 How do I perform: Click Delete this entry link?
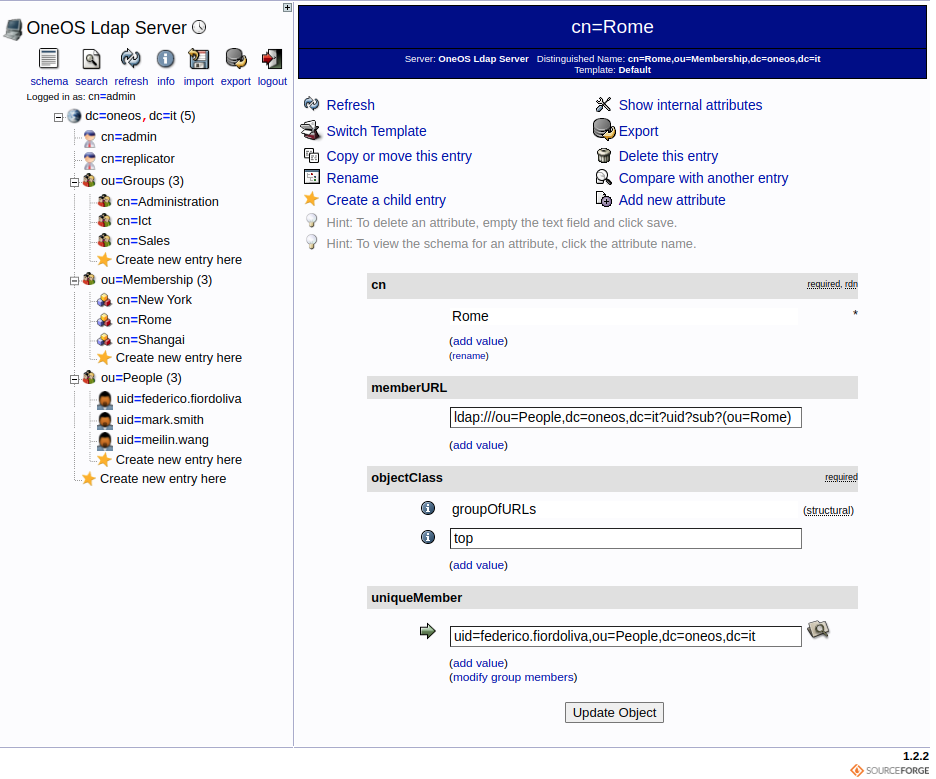[668, 156]
